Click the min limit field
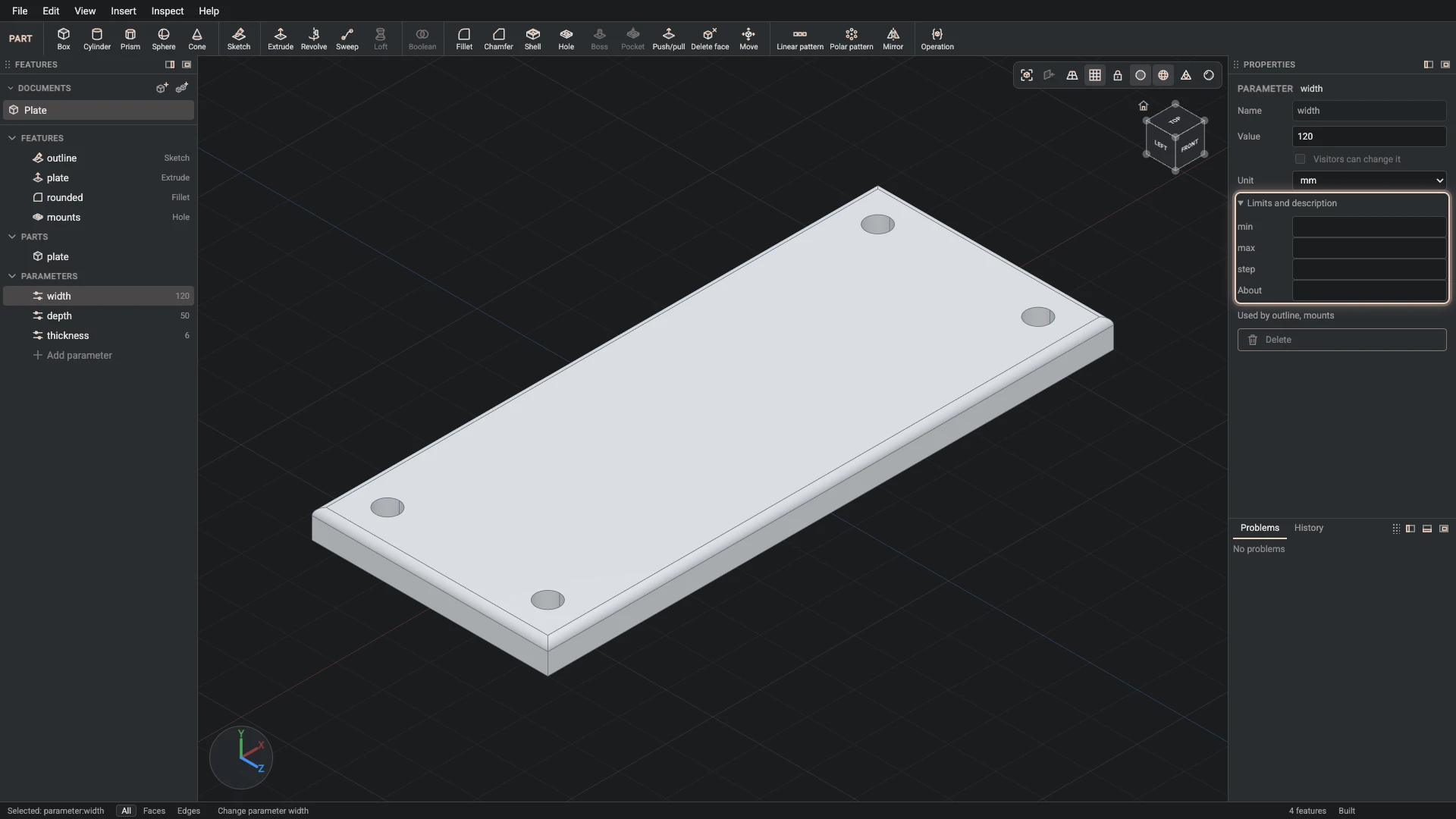Viewport: 1456px width, 819px height. [x=1370, y=227]
